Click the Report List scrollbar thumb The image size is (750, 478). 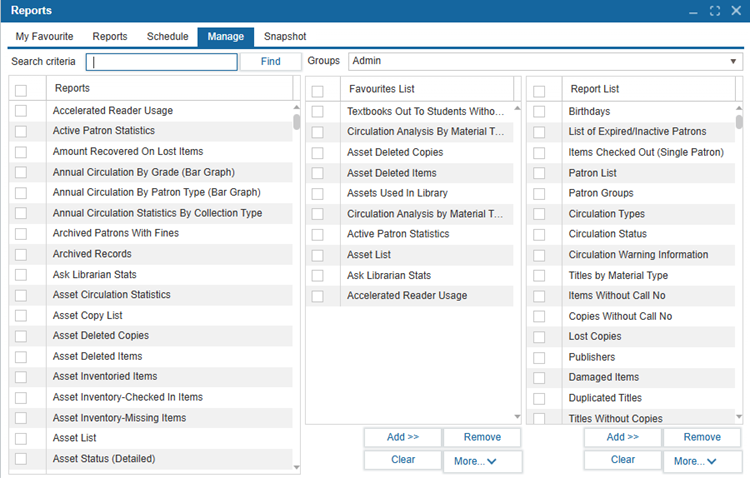(x=739, y=122)
